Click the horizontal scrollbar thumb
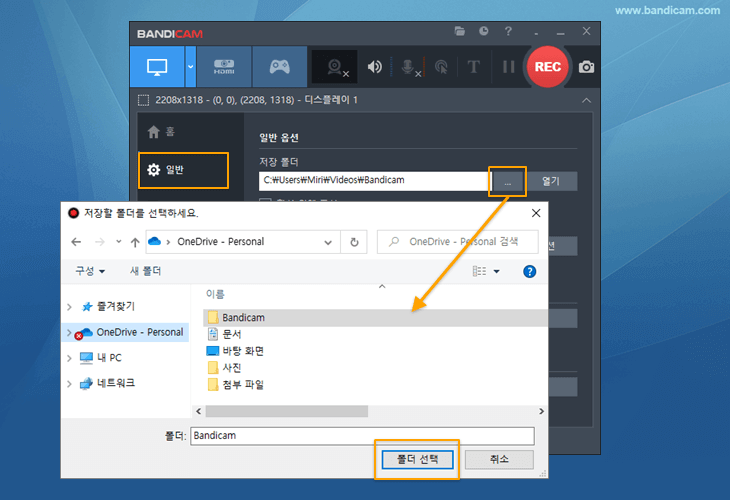 (x=286, y=412)
